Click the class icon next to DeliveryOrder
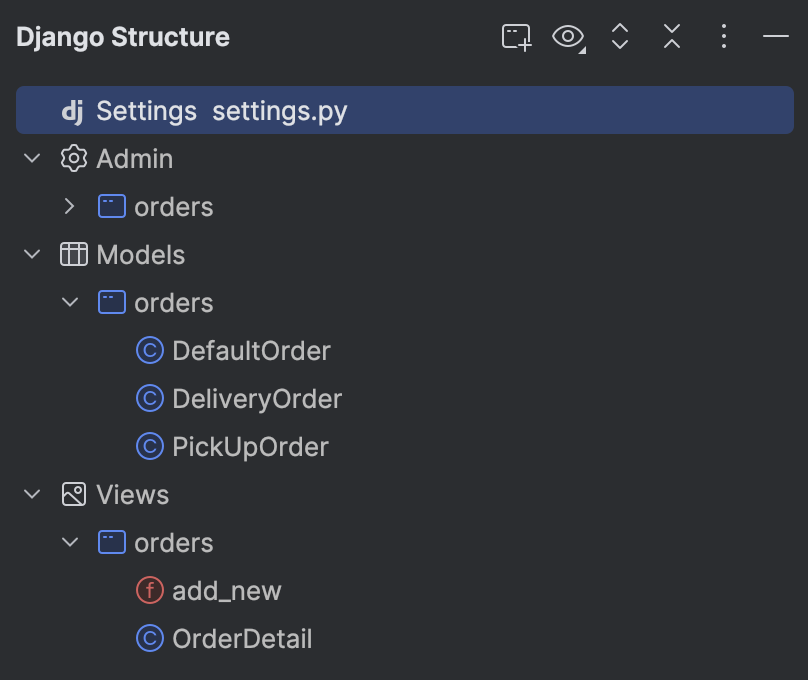808x680 pixels. [148, 398]
